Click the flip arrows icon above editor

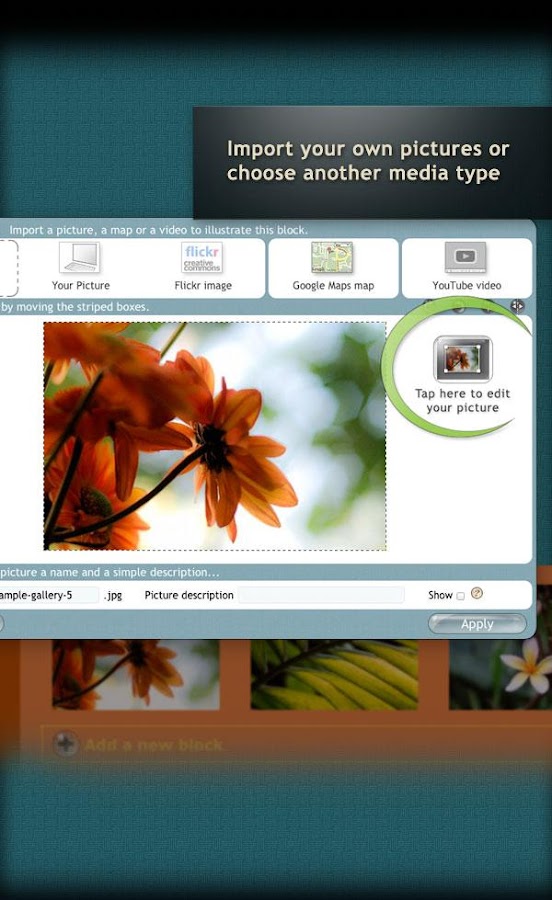(517, 306)
